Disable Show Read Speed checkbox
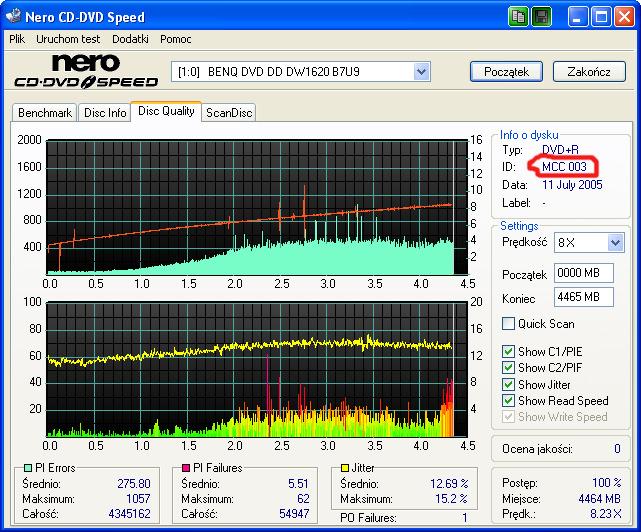Image resolution: width=641 pixels, height=532 pixels. pos(508,401)
